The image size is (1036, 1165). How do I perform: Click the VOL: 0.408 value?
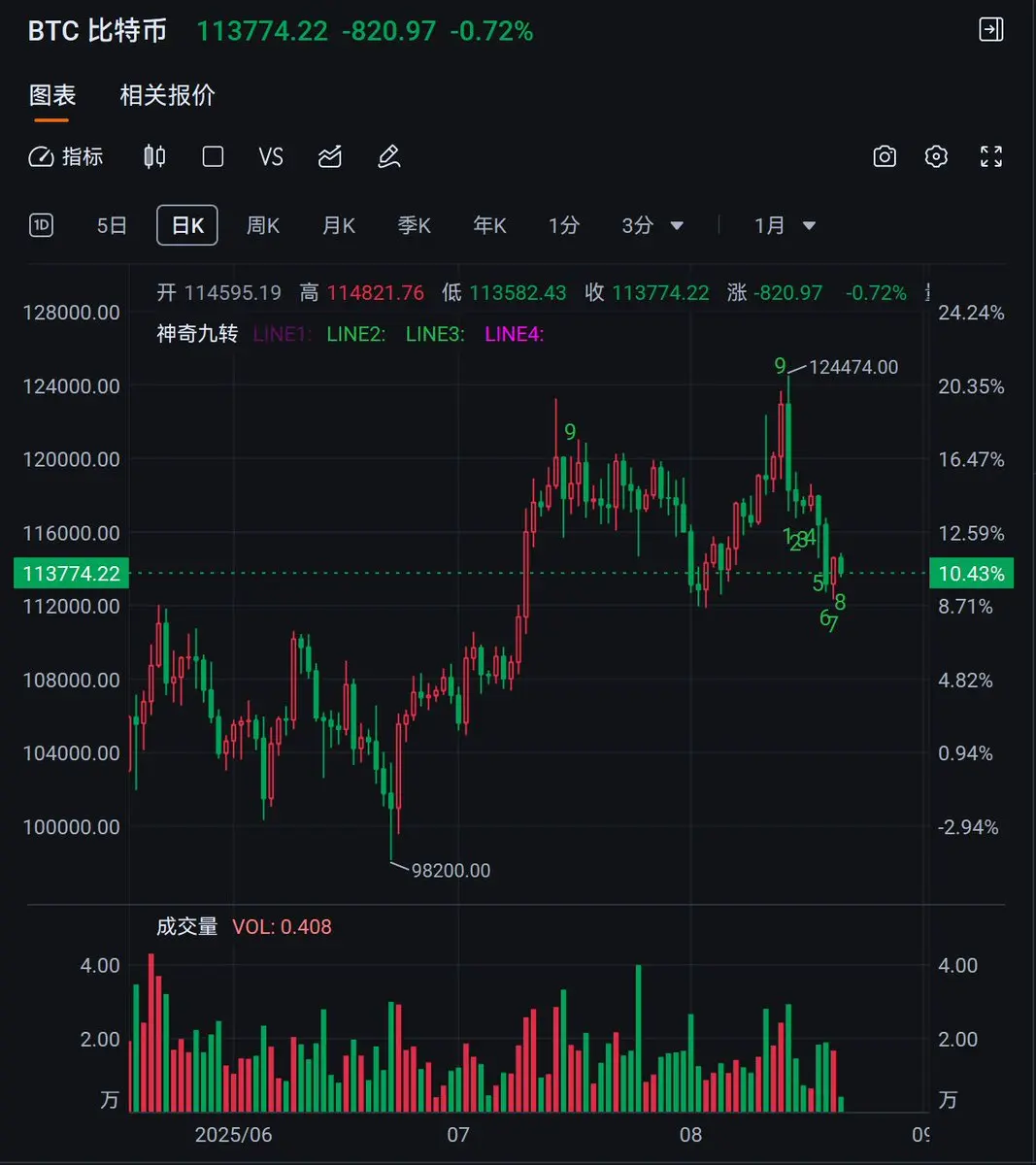point(283,926)
